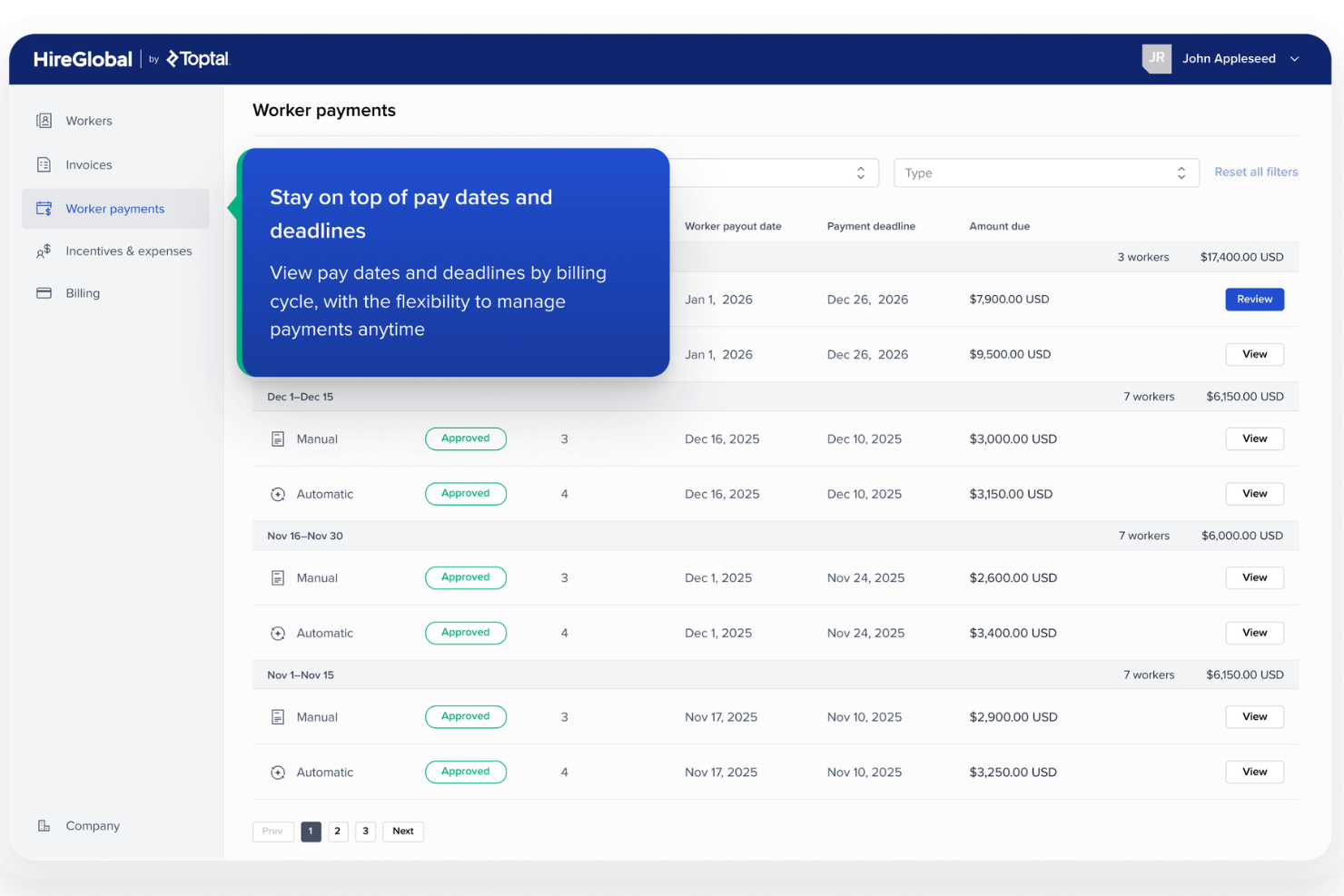This screenshot has height=896, width=1344.
Task: Click $6,000.00 USD group total
Action: (x=1241, y=536)
